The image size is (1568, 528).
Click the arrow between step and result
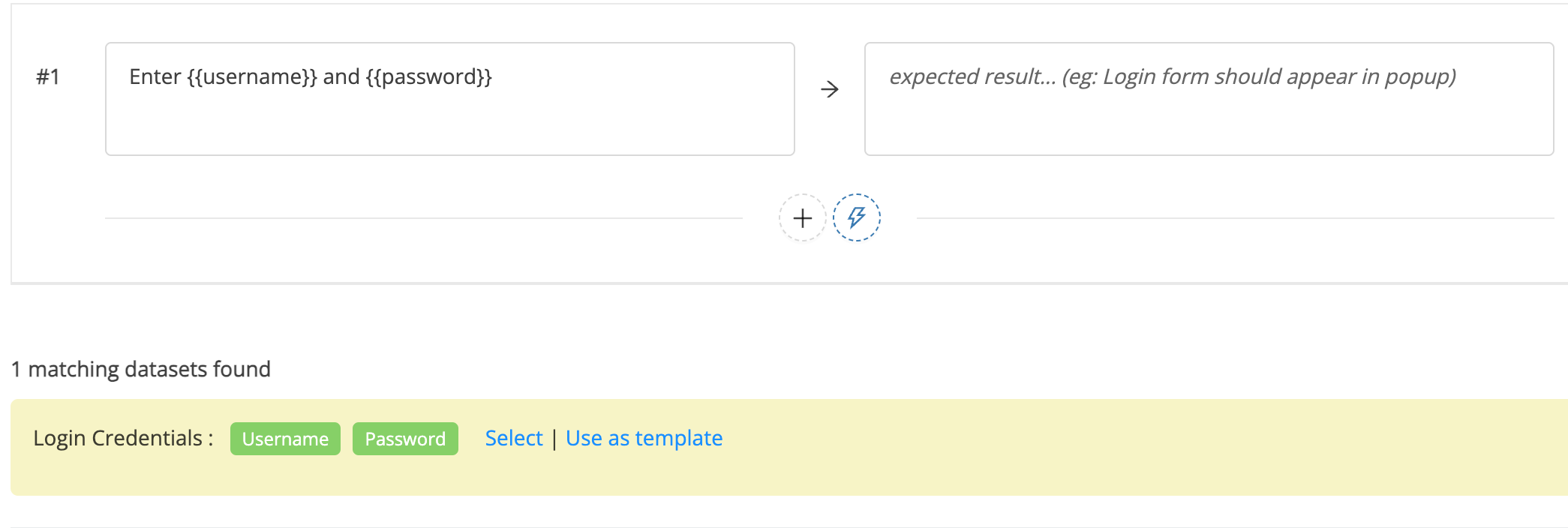830,90
